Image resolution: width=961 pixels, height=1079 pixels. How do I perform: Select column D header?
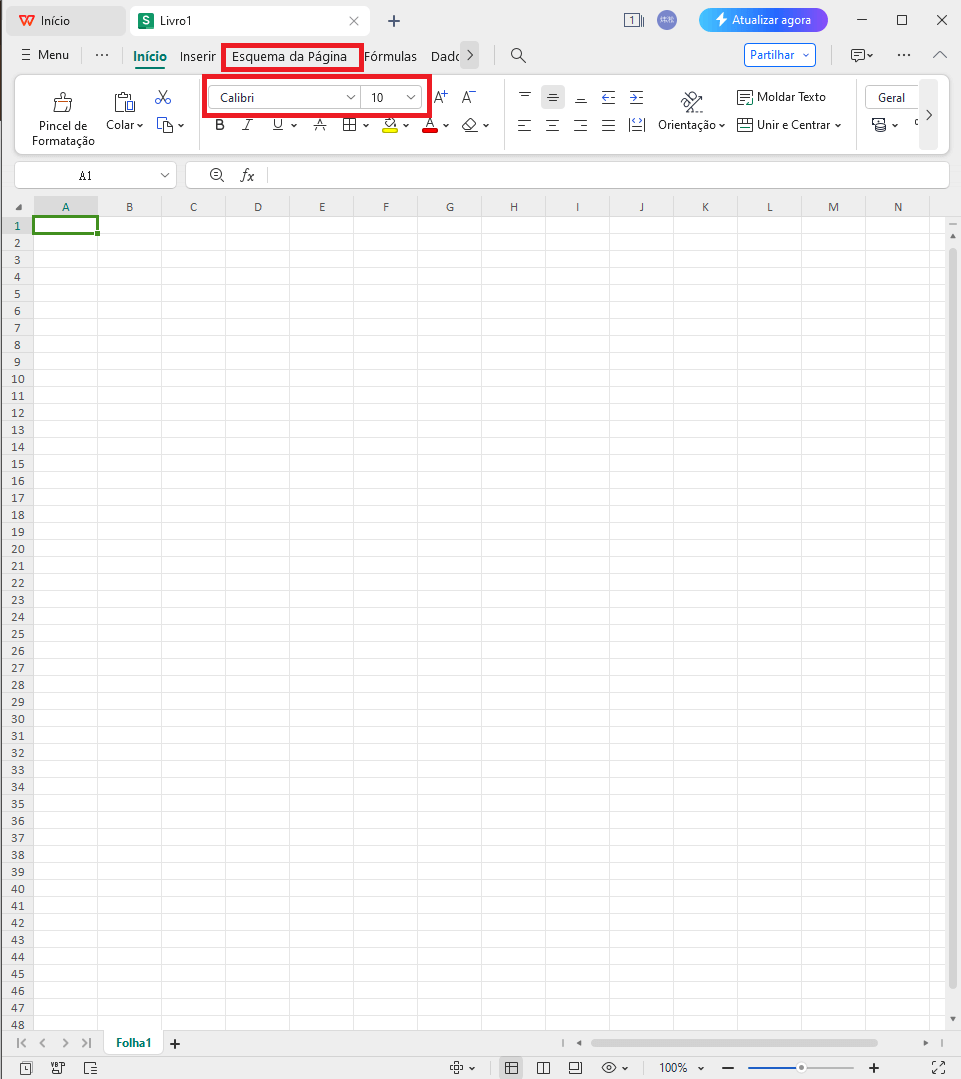pos(257,207)
